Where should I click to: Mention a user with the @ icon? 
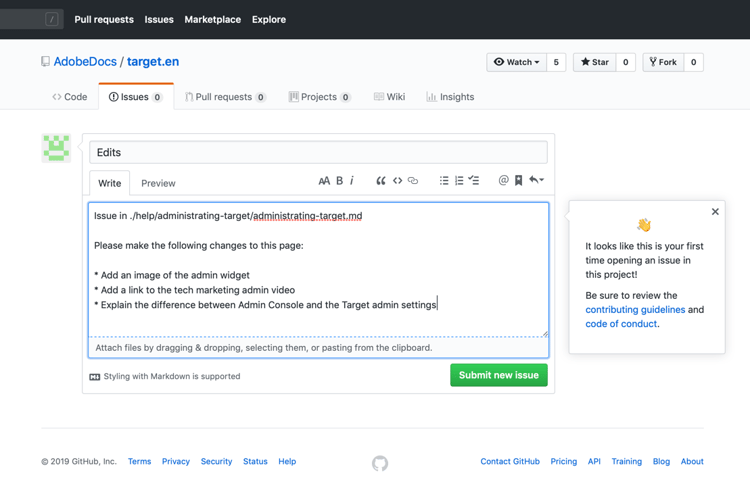click(503, 180)
